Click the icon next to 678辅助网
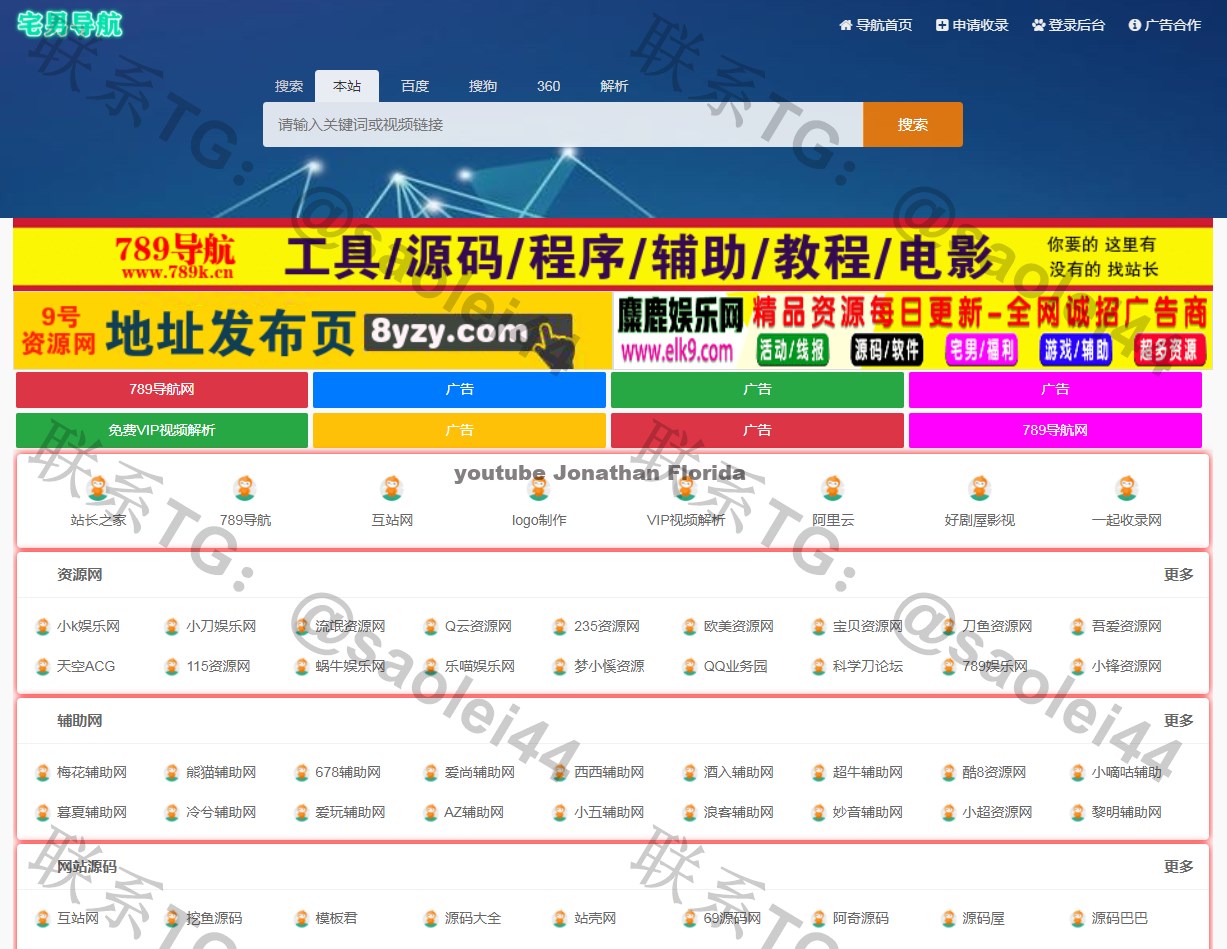The width and height of the screenshot is (1227, 949). pyautogui.click(x=302, y=773)
